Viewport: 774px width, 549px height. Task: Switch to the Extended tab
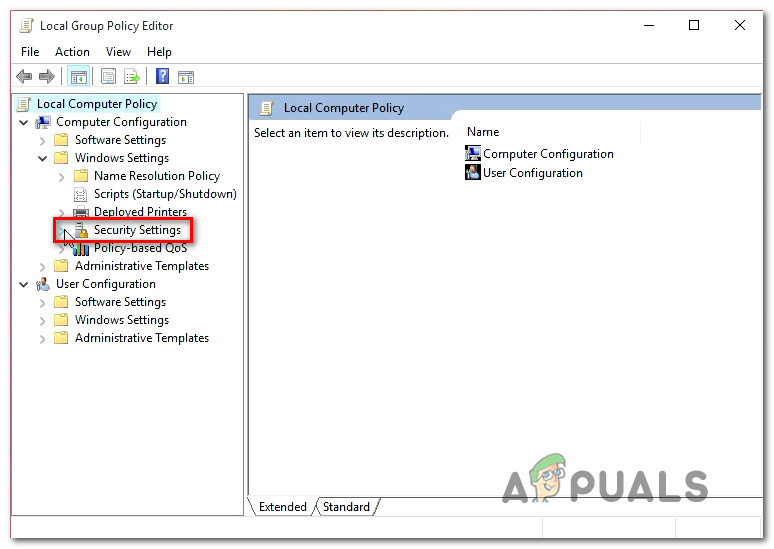(x=283, y=507)
